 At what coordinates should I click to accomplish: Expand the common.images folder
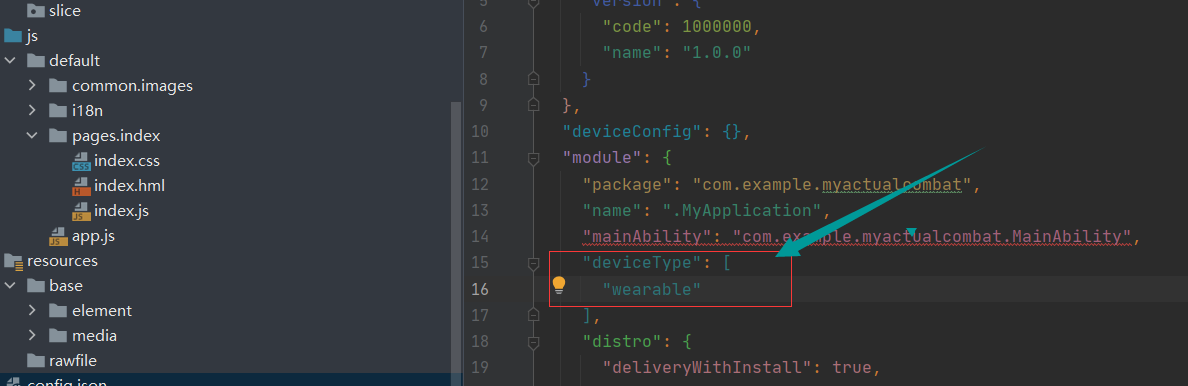pos(32,86)
